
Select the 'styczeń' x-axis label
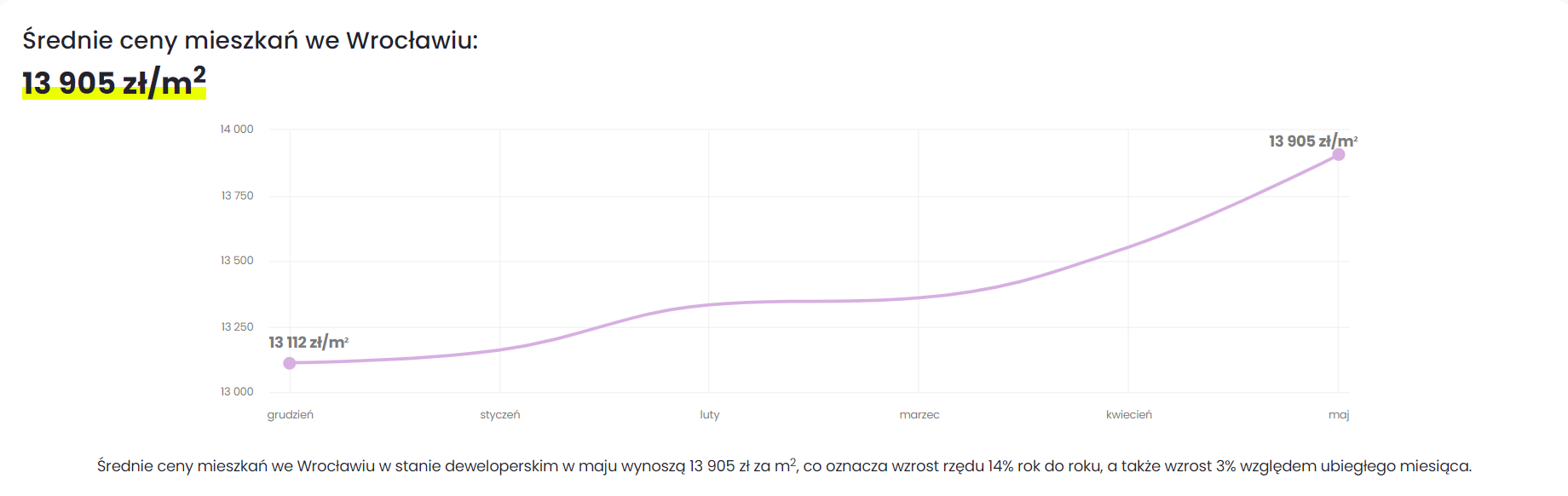coord(500,415)
